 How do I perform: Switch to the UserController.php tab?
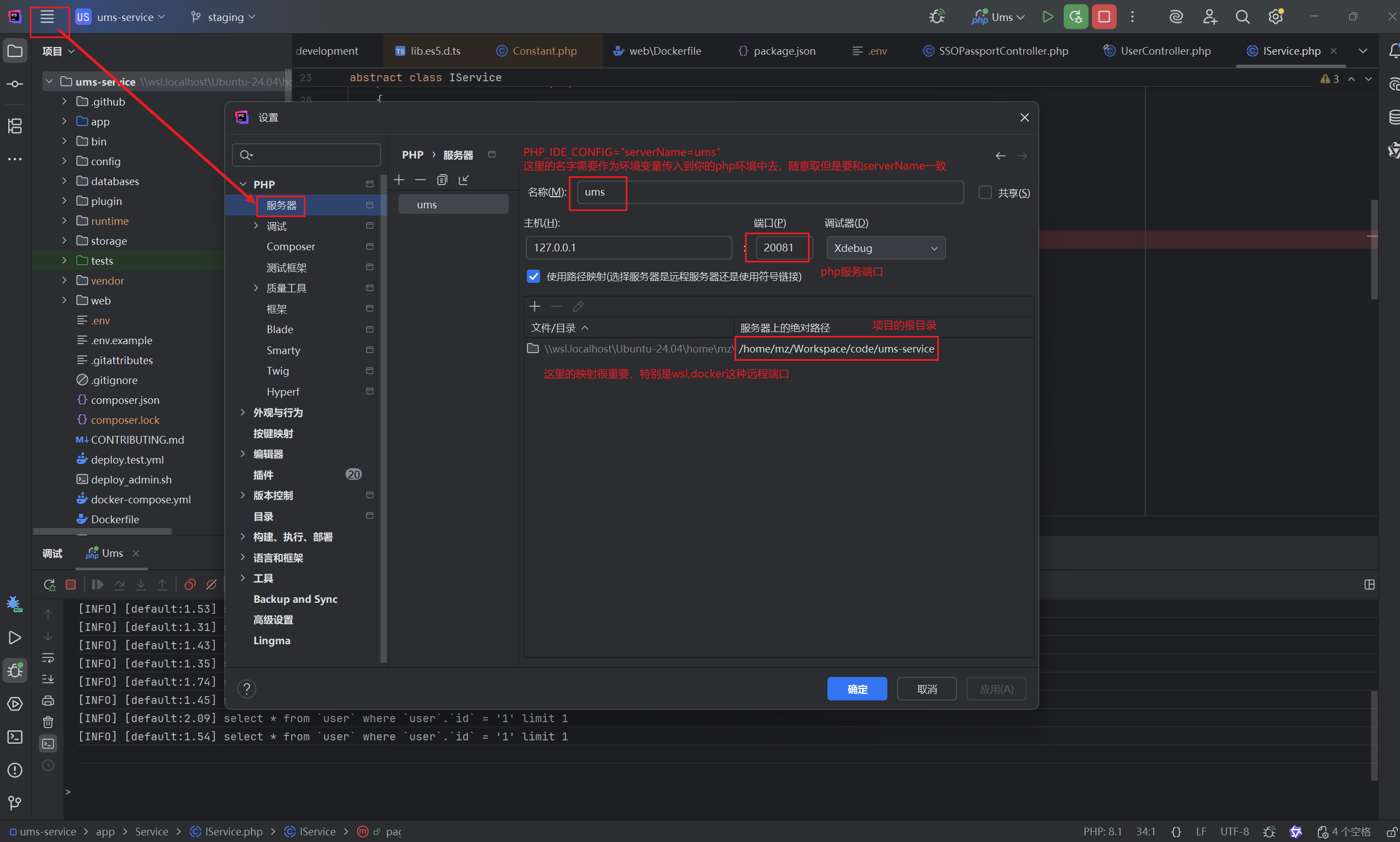(1165, 51)
